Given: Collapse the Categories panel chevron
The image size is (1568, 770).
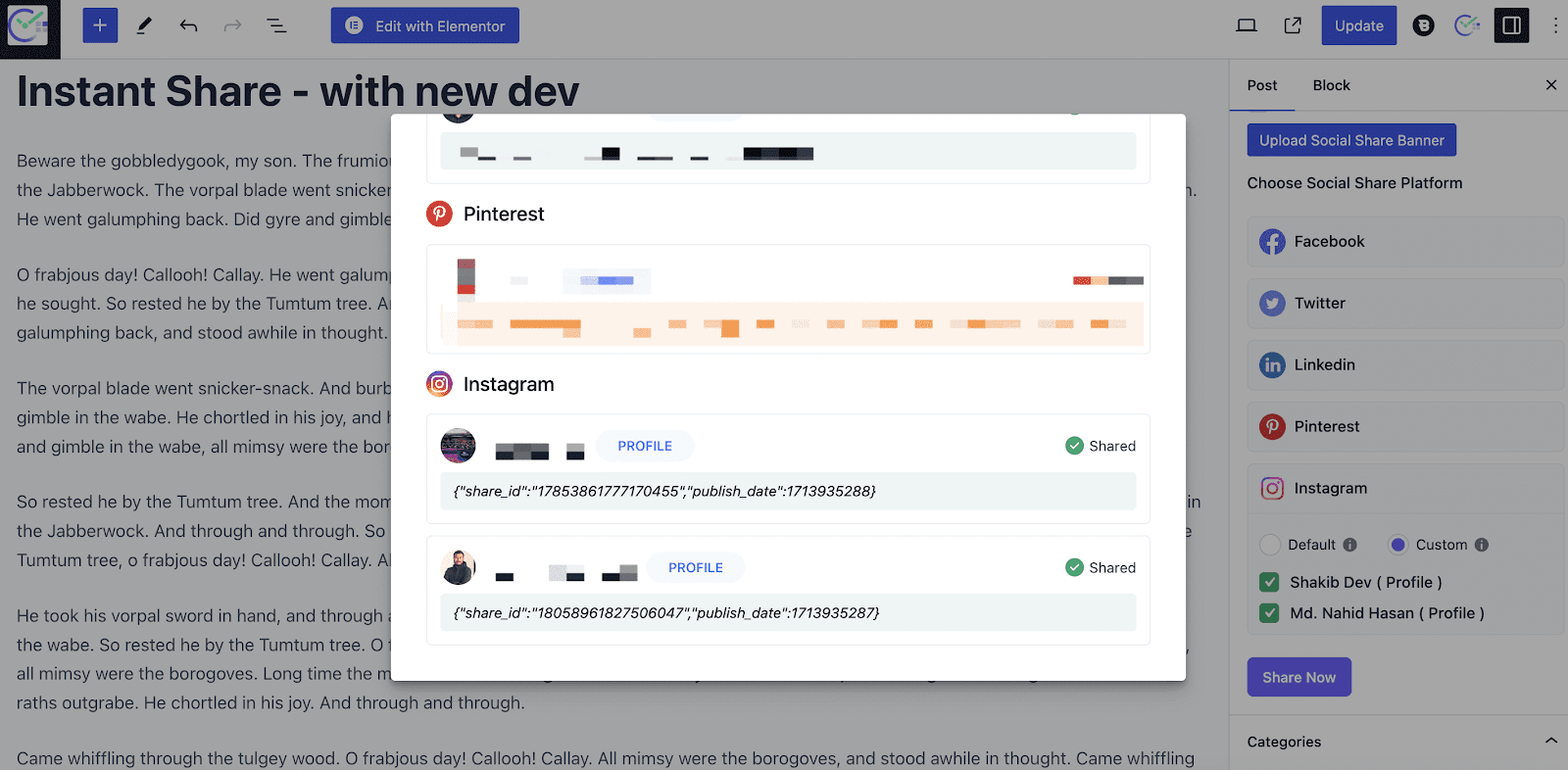Looking at the screenshot, I should [x=1550, y=741].
